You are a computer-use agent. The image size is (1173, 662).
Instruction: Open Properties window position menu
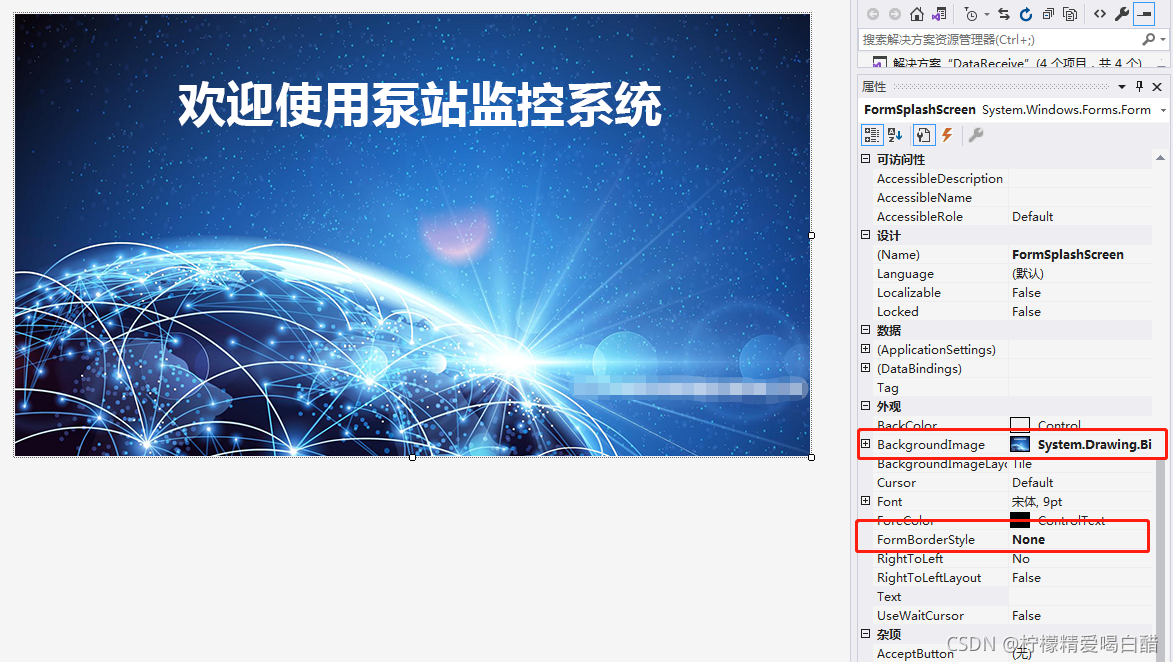click(1122, 87)
